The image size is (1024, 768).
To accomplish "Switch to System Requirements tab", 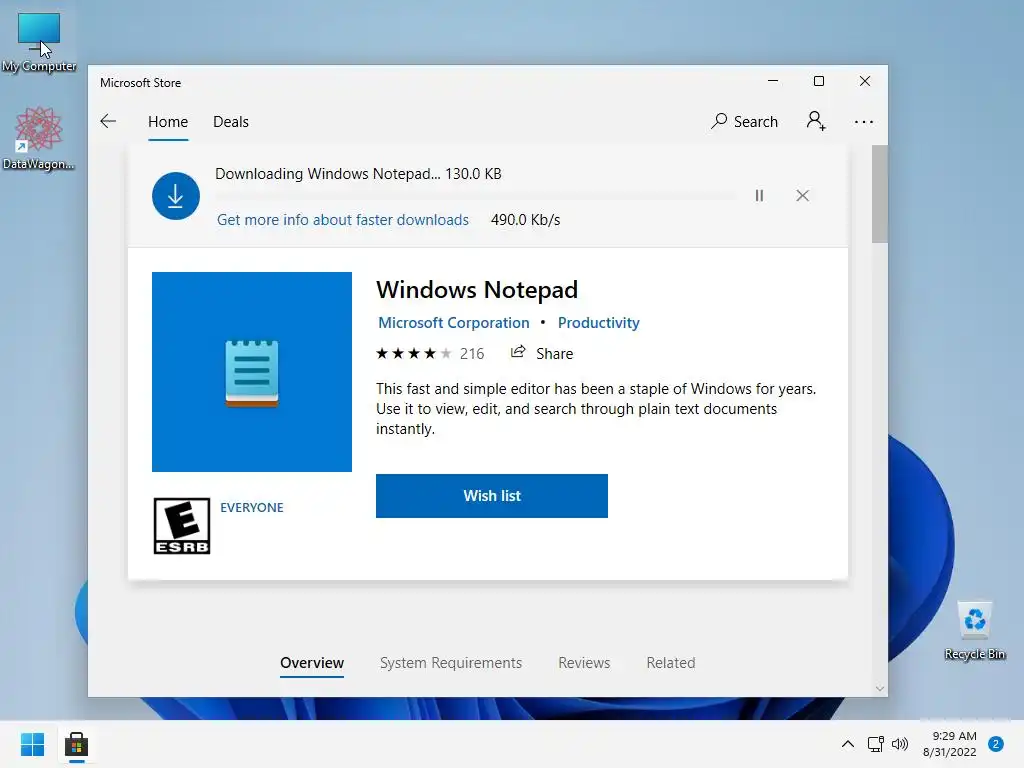I will pyautogui.click(x=451, y=663).
